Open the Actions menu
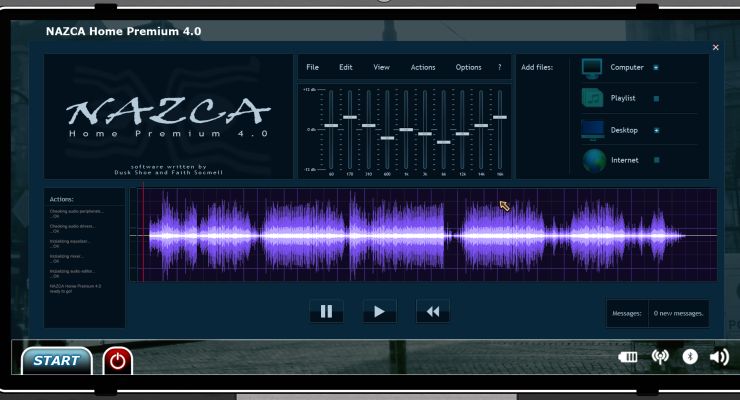 coord(423,67)
